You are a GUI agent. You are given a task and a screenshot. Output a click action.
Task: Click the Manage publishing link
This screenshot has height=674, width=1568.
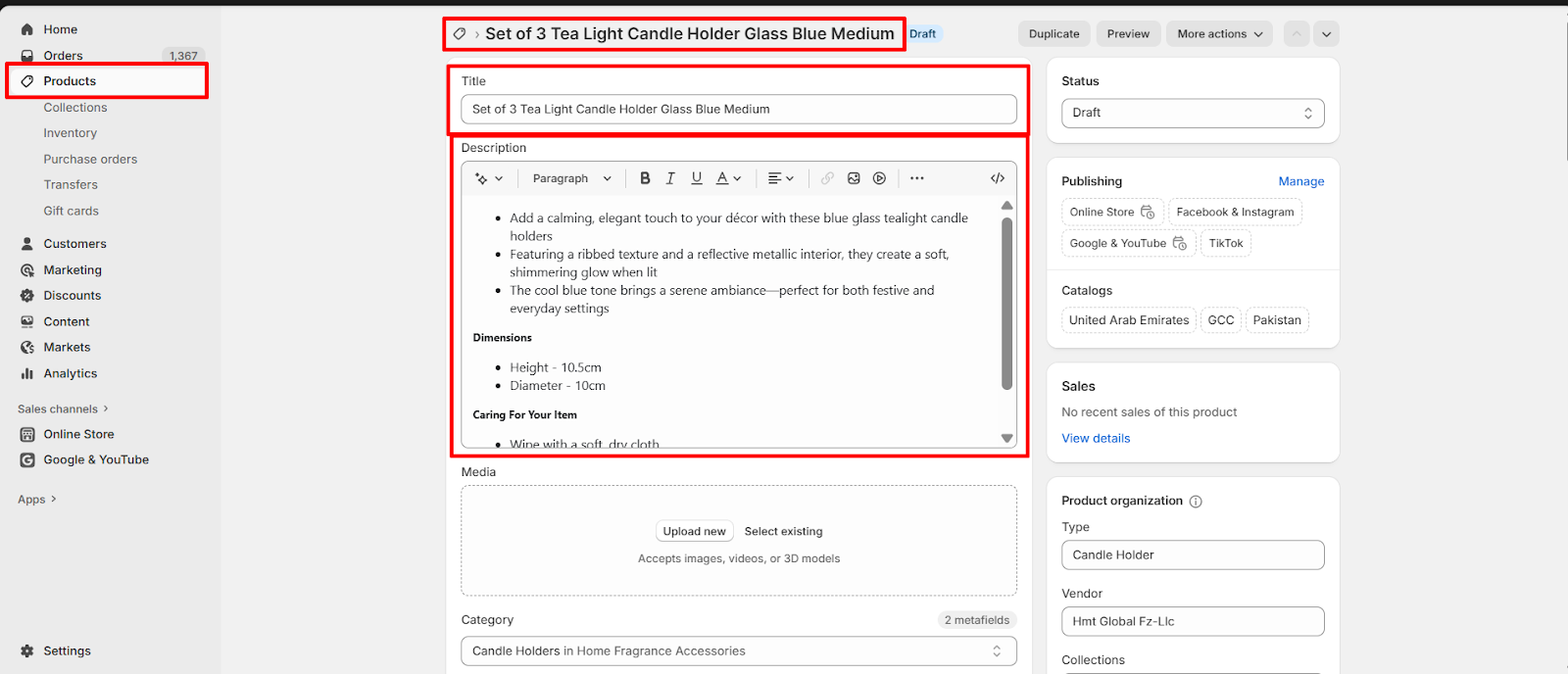pyautogui.click(x=1300, y=181)
